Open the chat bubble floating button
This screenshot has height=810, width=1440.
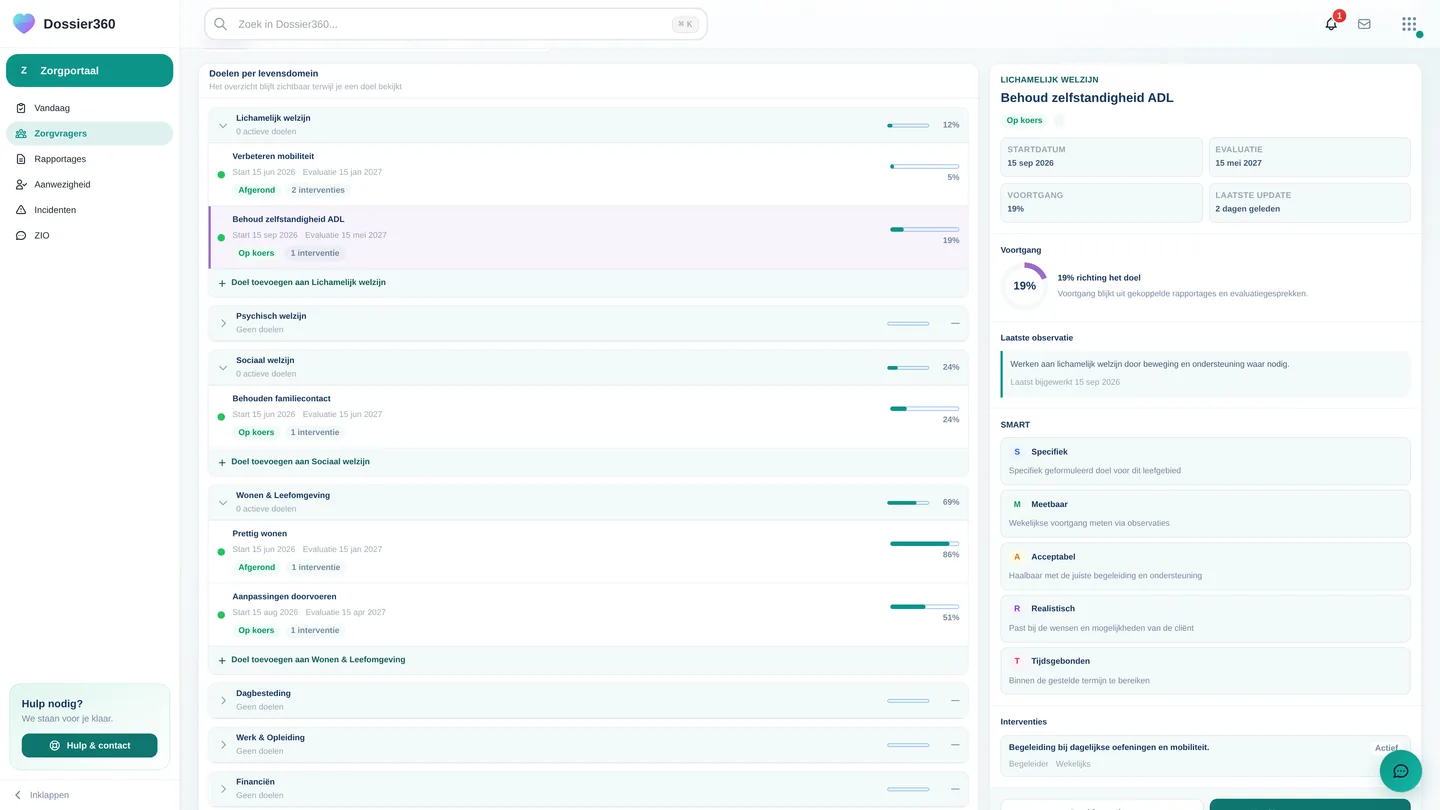[1401, 771]
